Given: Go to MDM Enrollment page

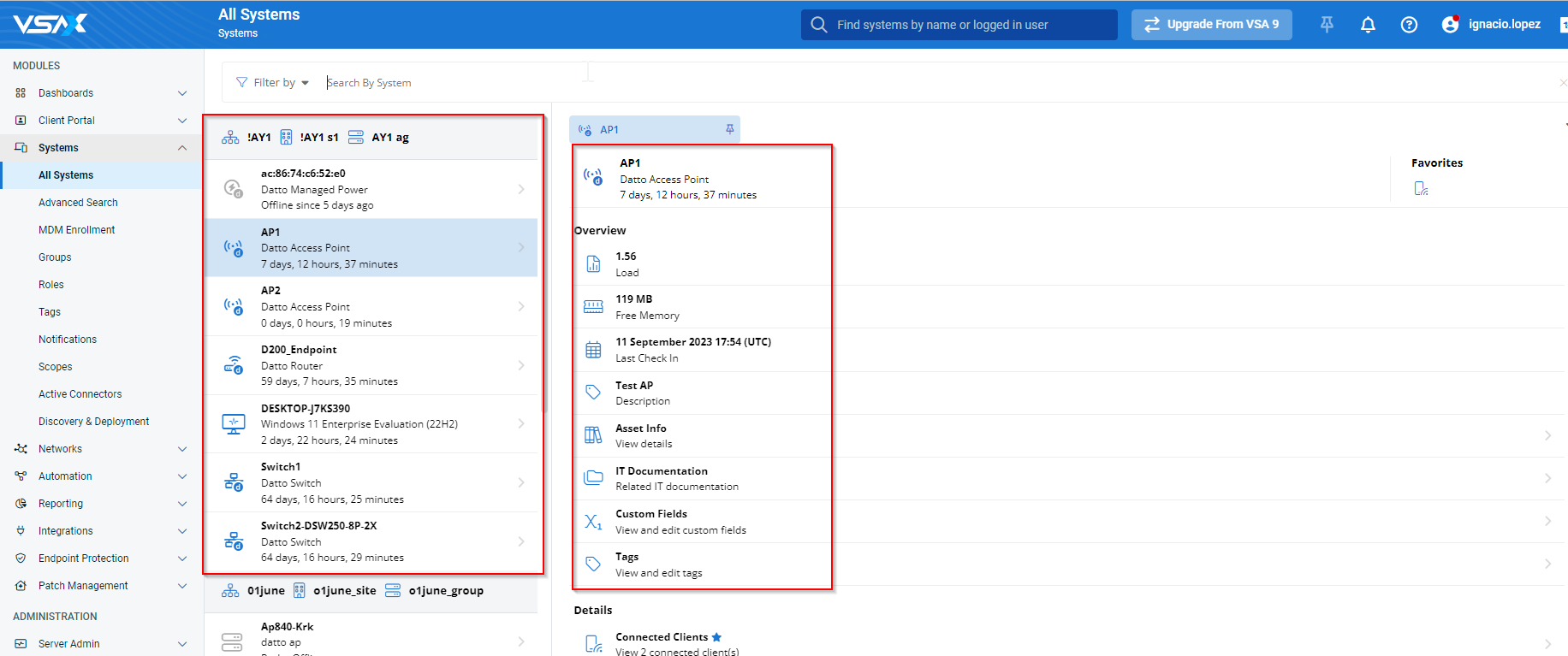Looking at the screenshot, I should tap(76, 230).
